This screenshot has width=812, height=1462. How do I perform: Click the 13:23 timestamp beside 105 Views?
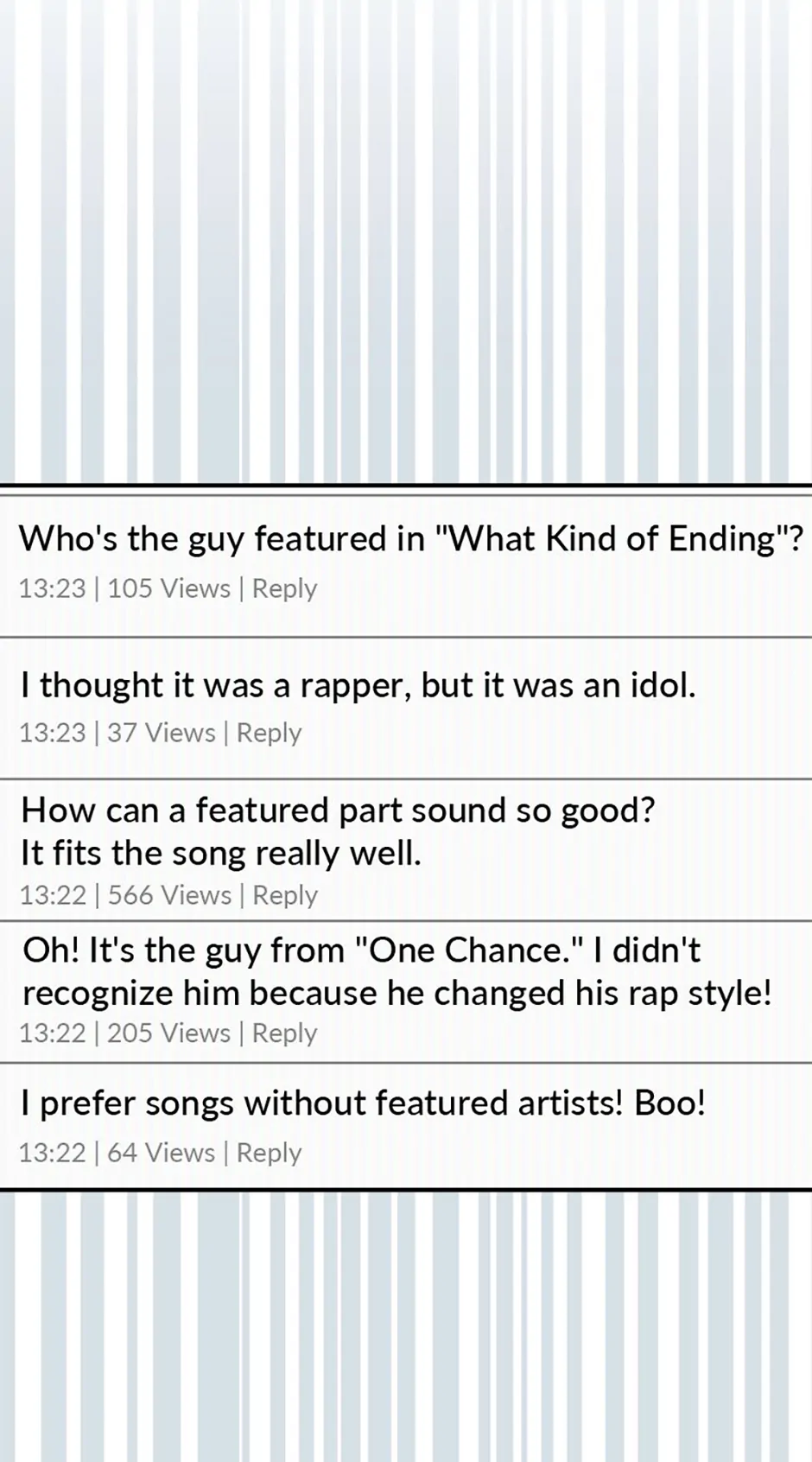53,588
